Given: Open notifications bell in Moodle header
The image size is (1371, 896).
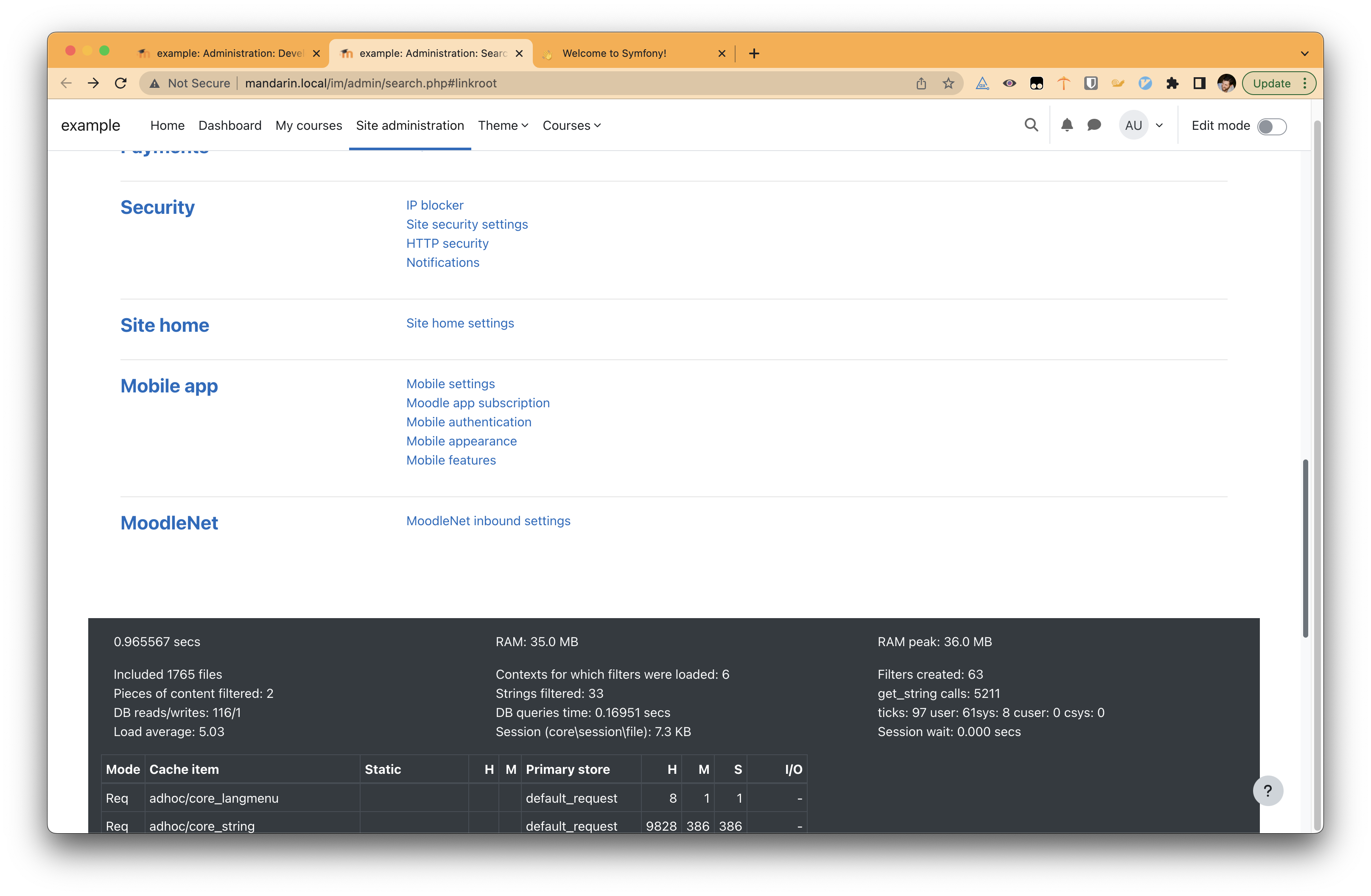Looking at the screenshot, I should (1067, 125).
